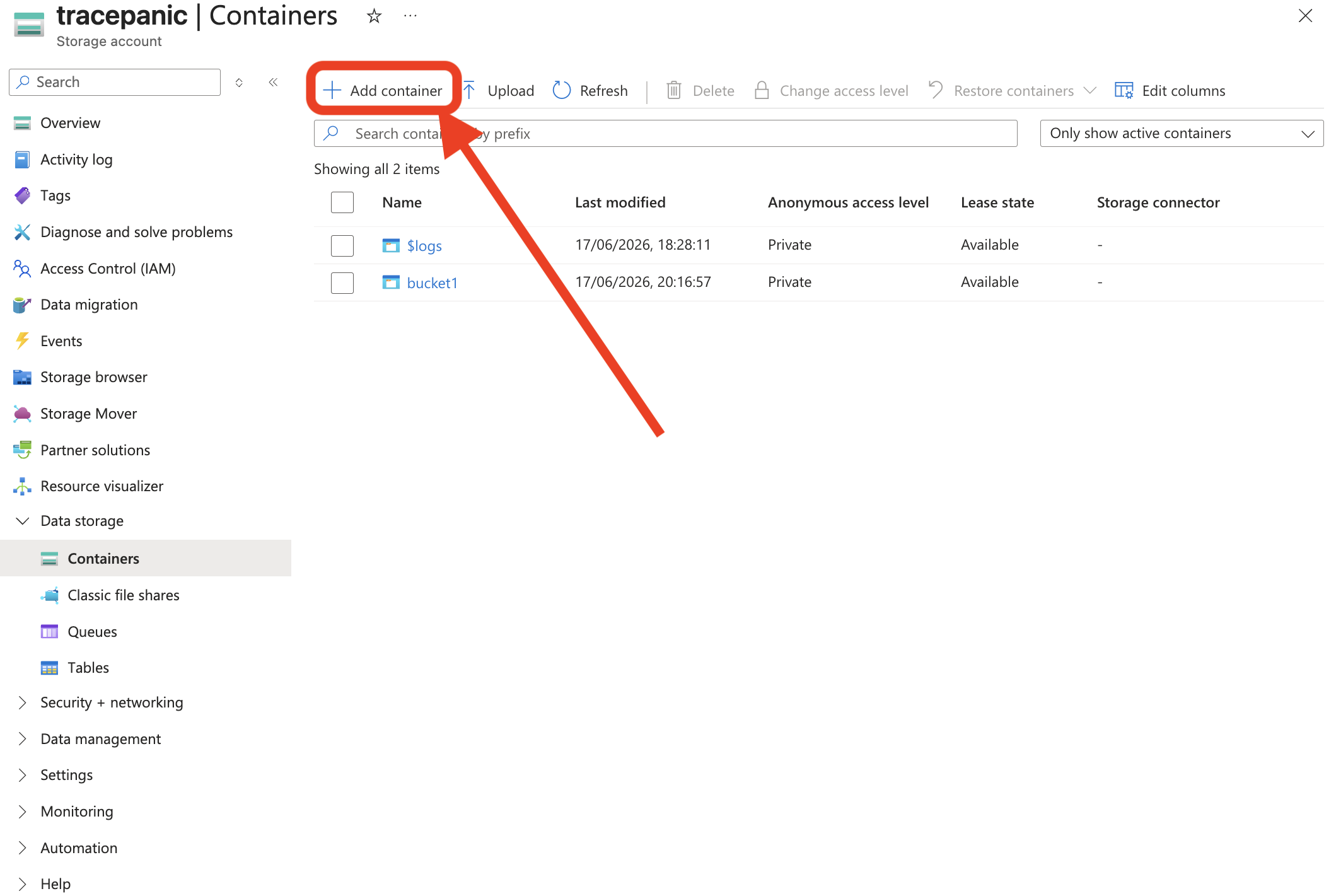Click the Storage Mover cloud icon
Image resolution: width=1336 pixels, height=896 pixels.
click(22, 414)
